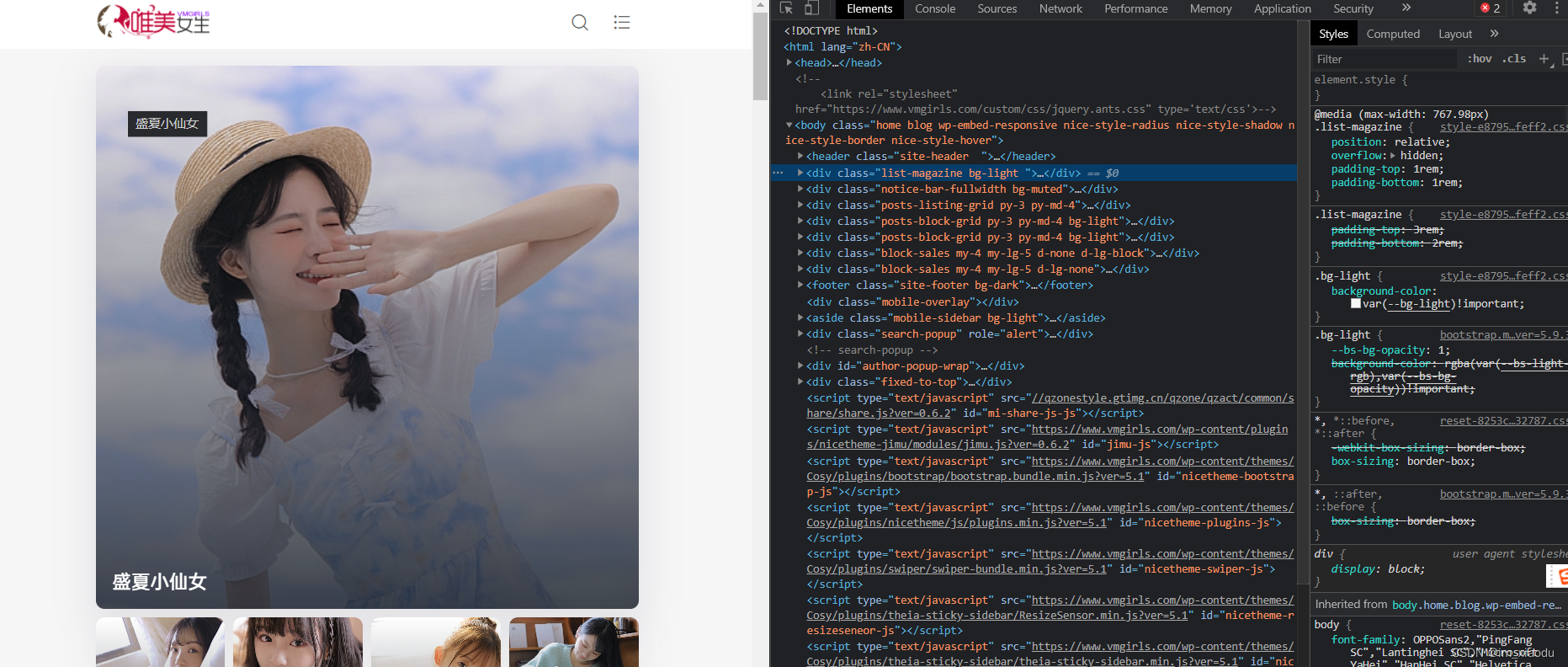Expand the fixed-to-top div node

tap(800, 382)
